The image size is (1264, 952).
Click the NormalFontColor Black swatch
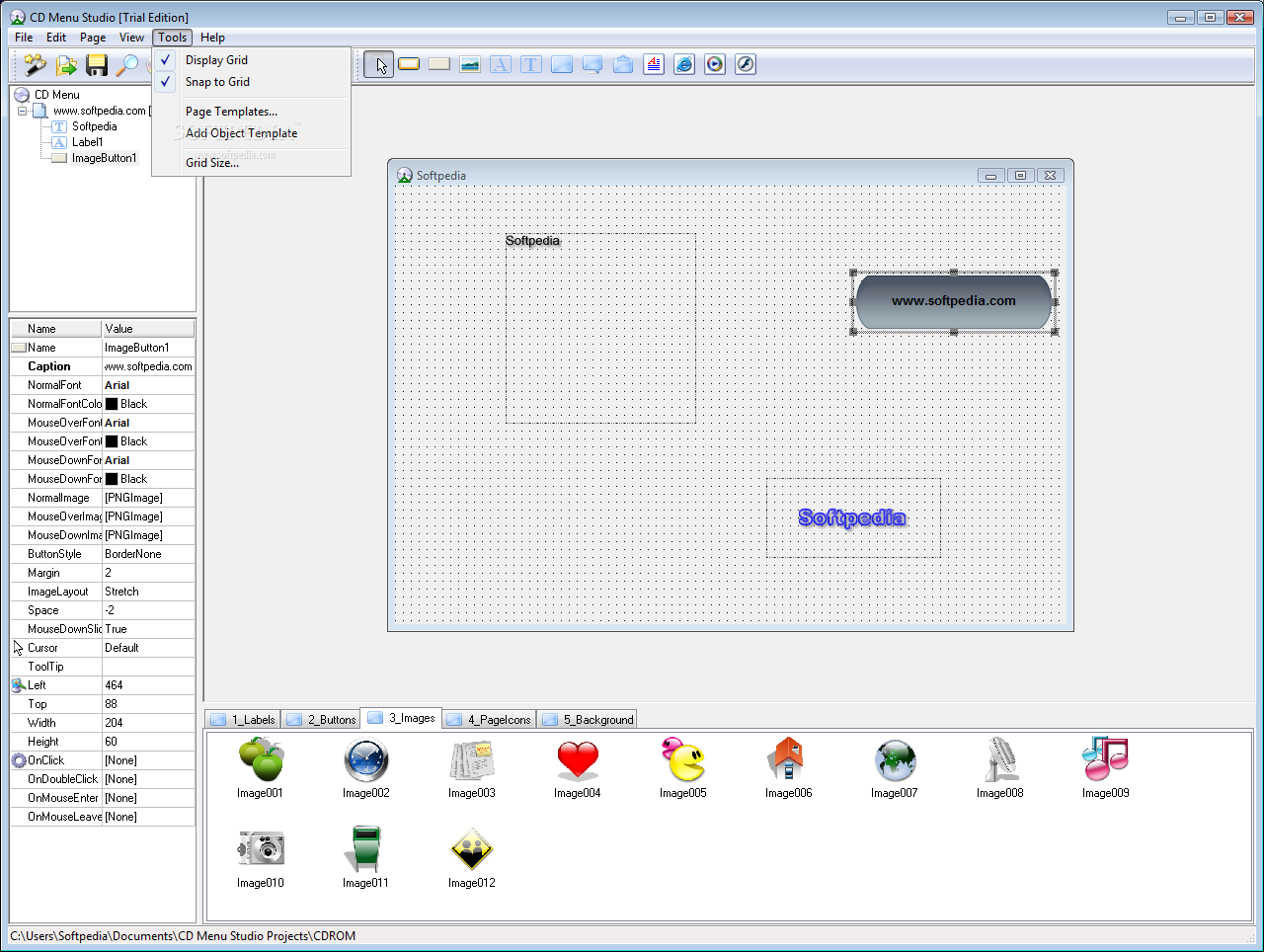pos(112,404)
